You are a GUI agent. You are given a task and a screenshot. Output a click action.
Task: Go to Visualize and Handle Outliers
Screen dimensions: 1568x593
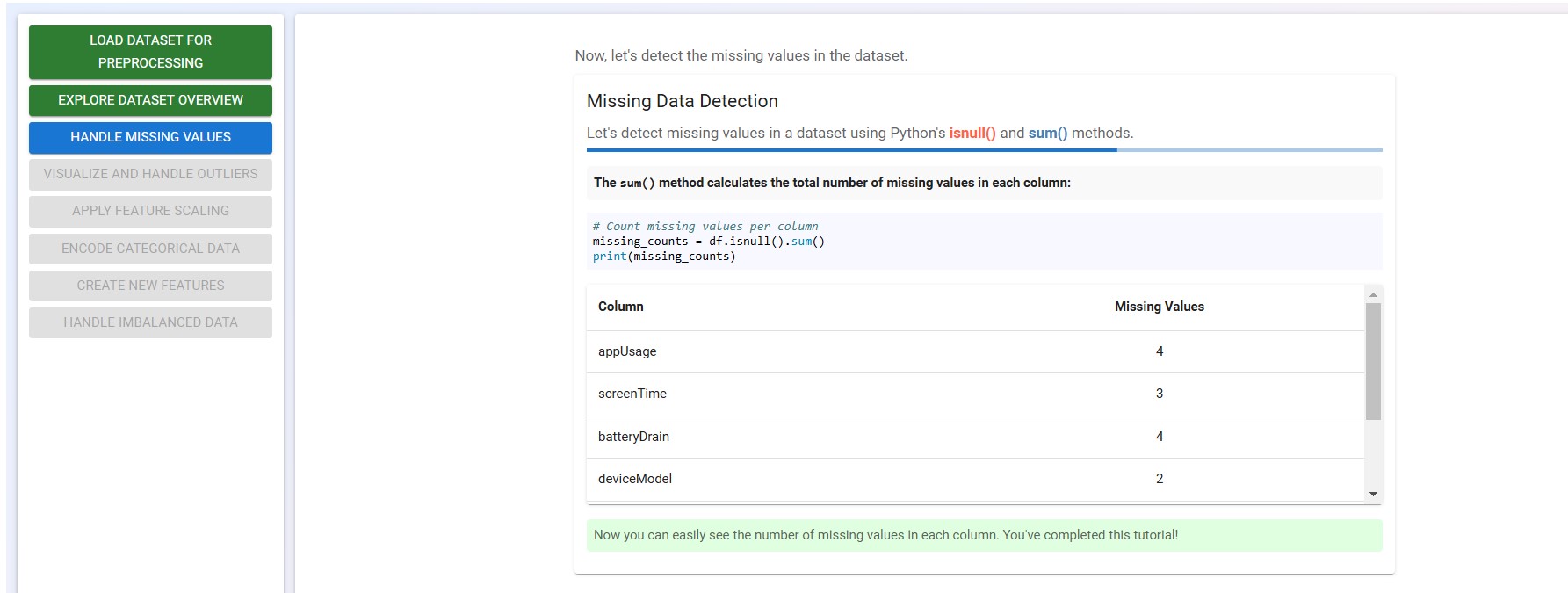(x=150, y=174)
